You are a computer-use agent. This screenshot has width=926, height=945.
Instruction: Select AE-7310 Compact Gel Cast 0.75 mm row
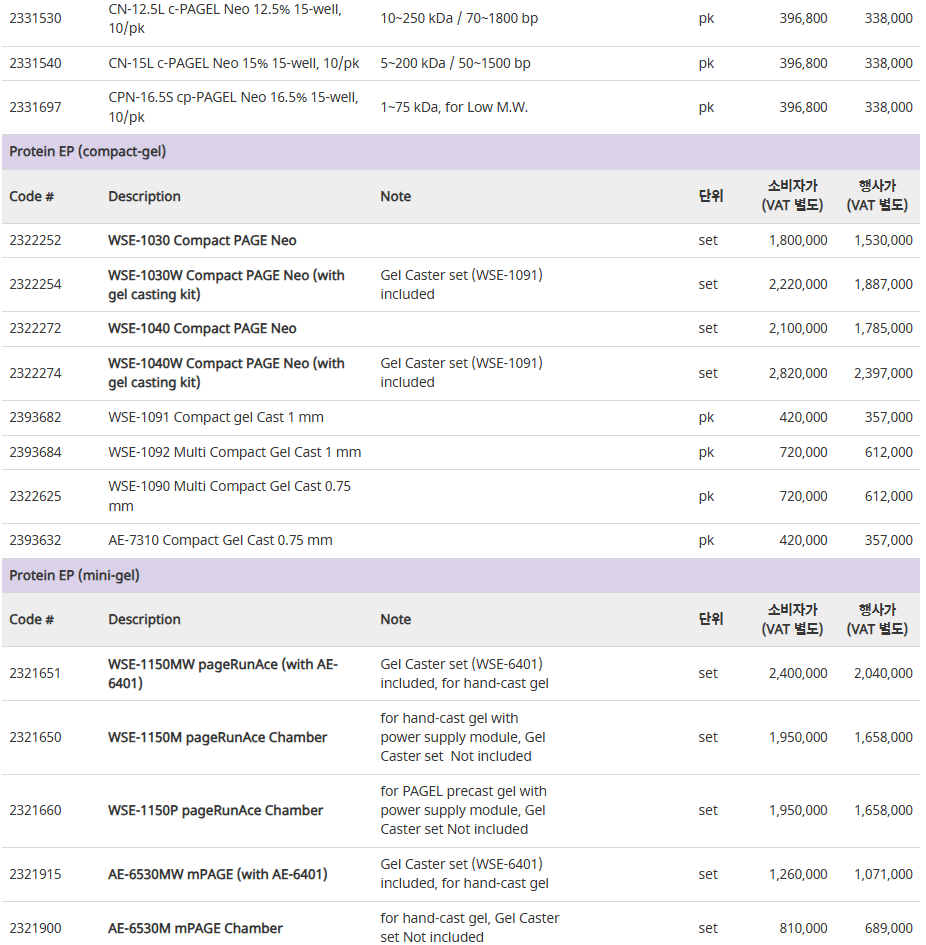461,540
